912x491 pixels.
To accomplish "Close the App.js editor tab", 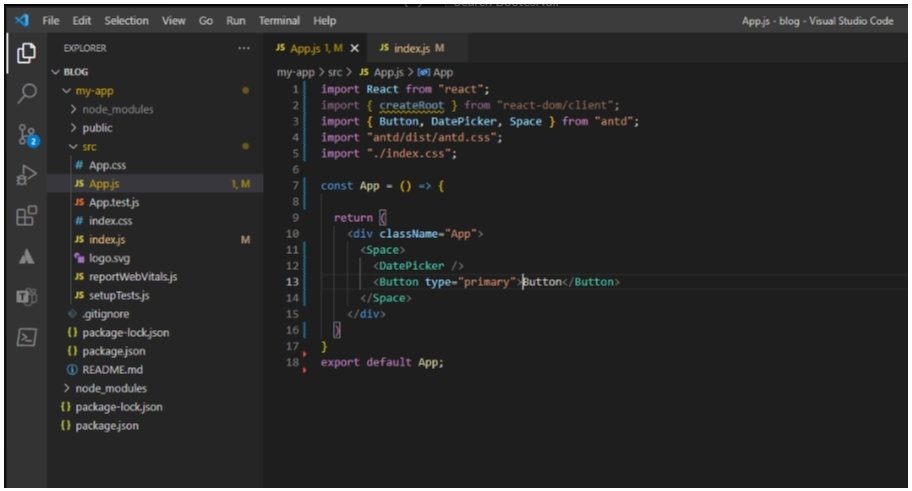I will [355, 48].
